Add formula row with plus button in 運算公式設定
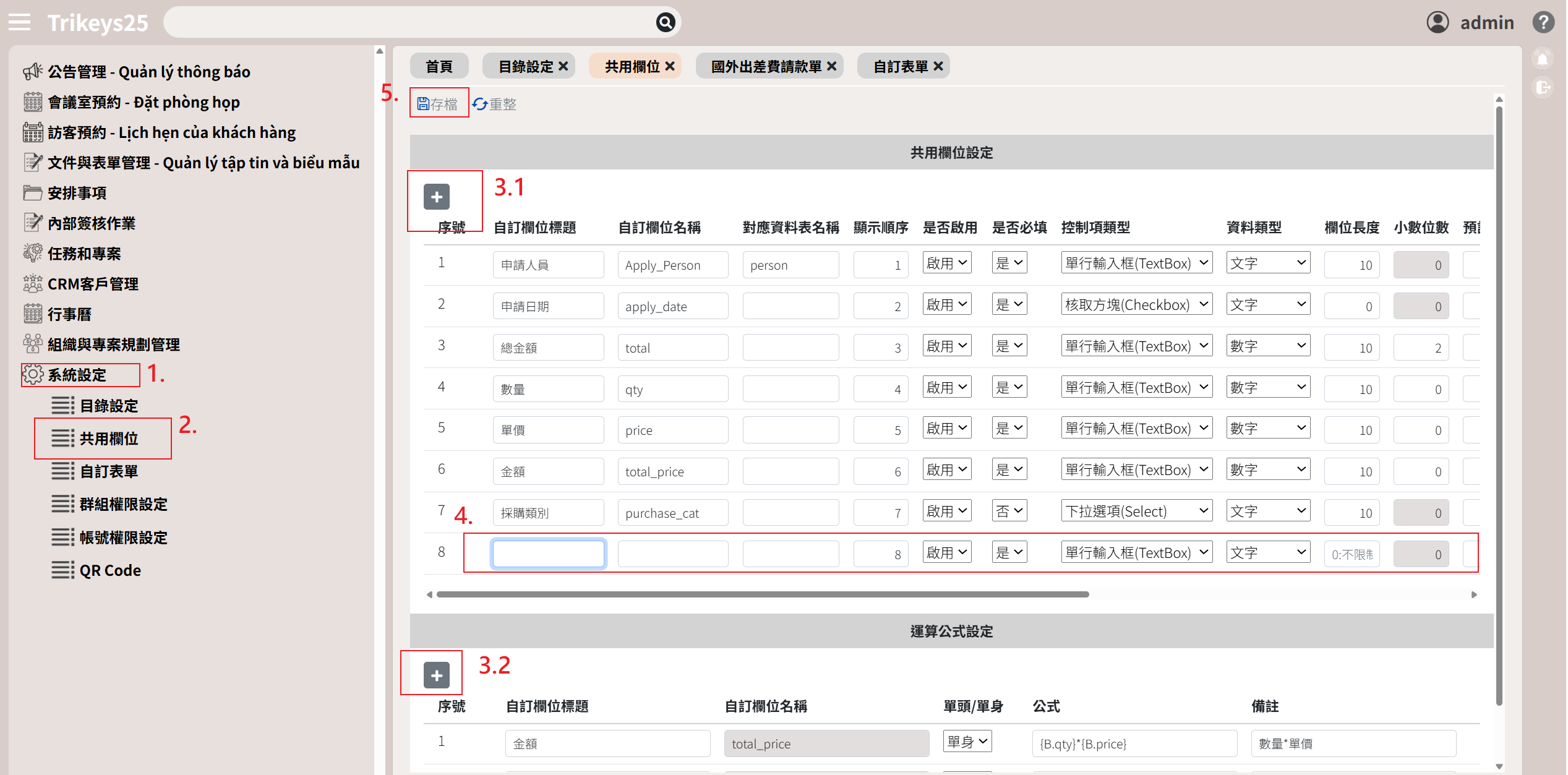 437,675
